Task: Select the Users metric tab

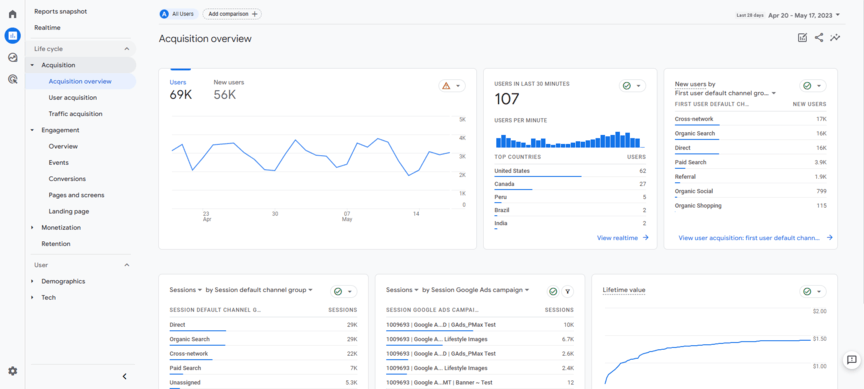Action: pos(181,89)
